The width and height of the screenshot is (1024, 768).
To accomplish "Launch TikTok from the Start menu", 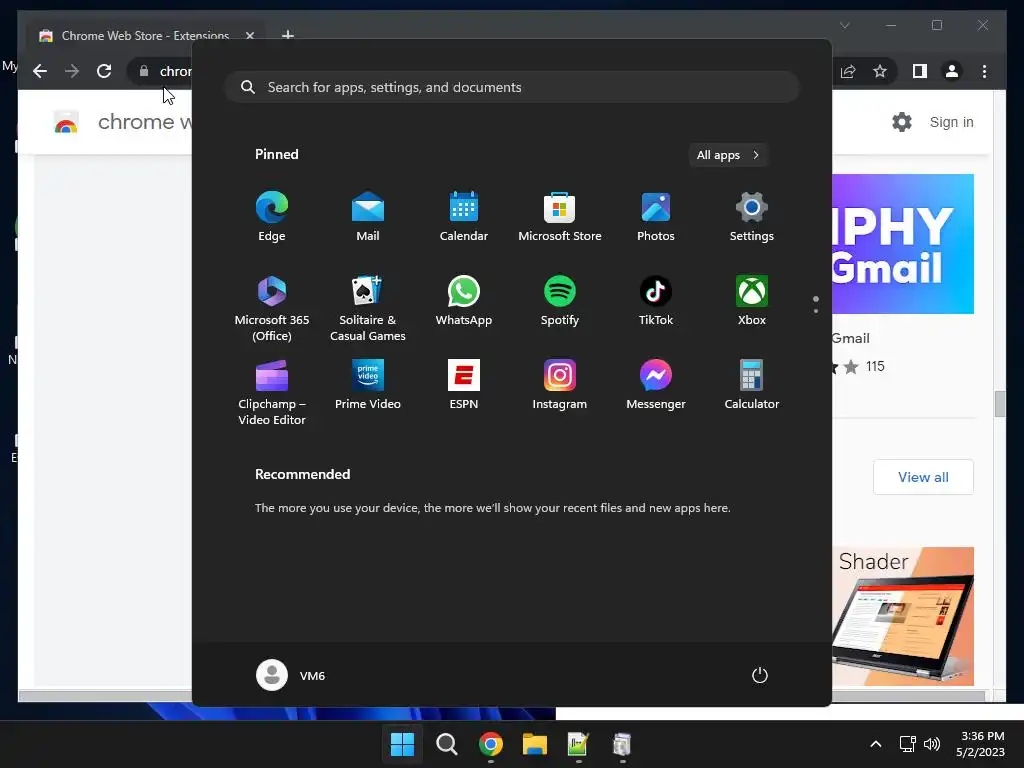I will pos(656,300).
